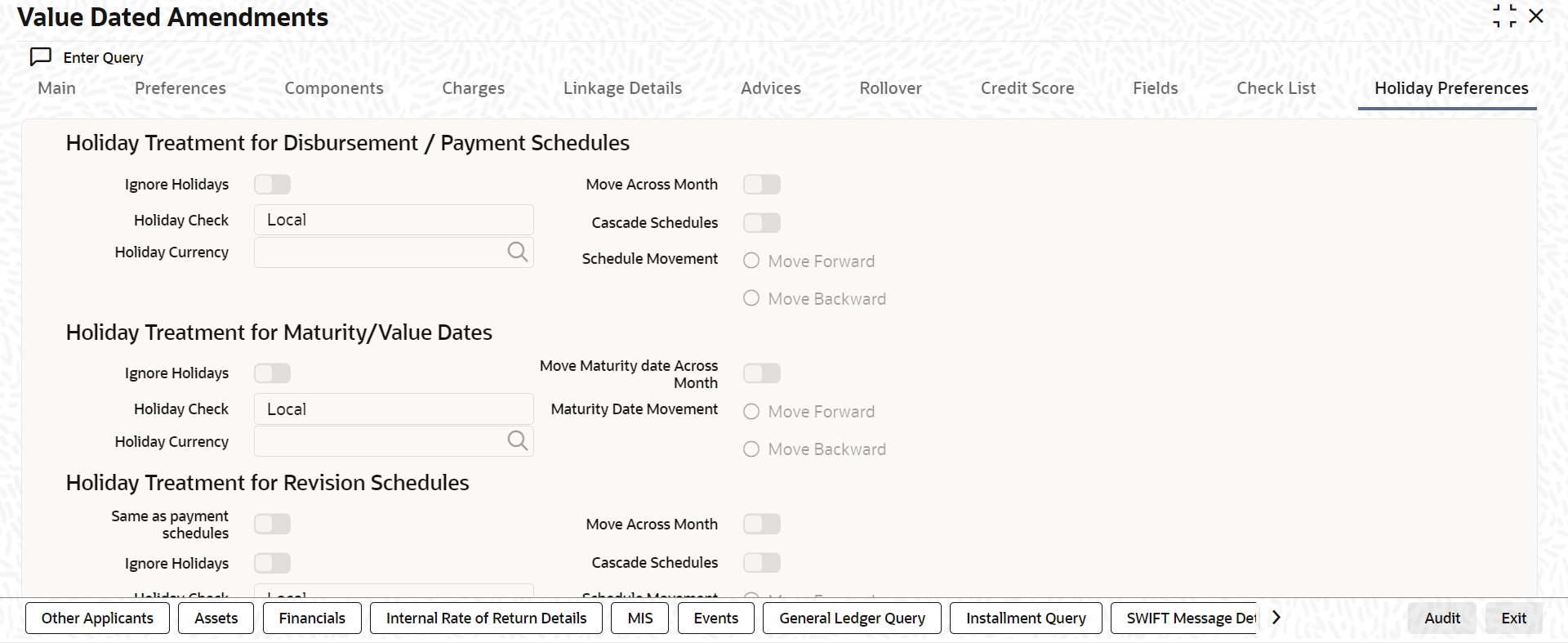This screenshot has width=1568, height=643.
Task: Switch to the Main tab
Action: tap(57, 88)
